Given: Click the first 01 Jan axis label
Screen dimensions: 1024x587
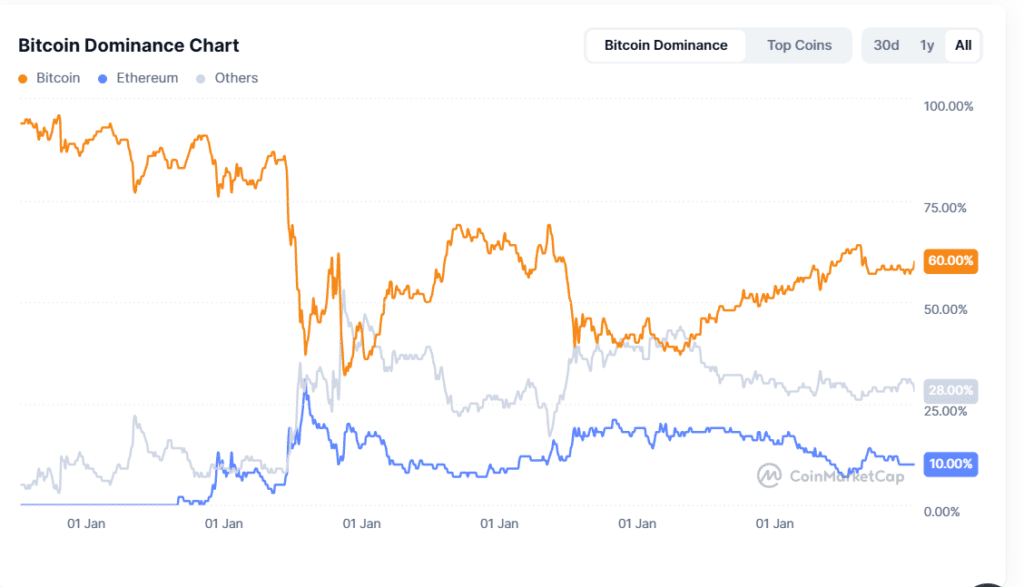Looking at the screenshot, I should (x=87, y=523).
